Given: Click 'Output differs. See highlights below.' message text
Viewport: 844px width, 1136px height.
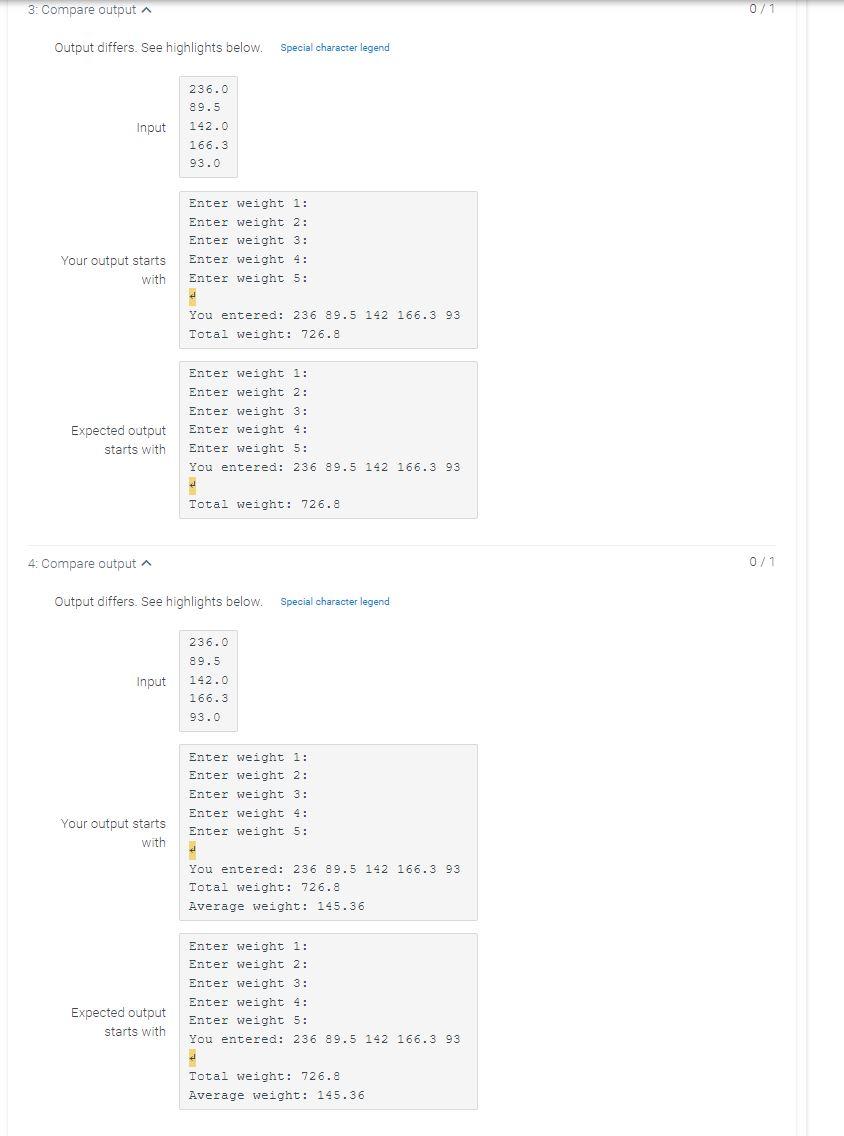Looking at the screenshot, I should (x=157, y=47).
